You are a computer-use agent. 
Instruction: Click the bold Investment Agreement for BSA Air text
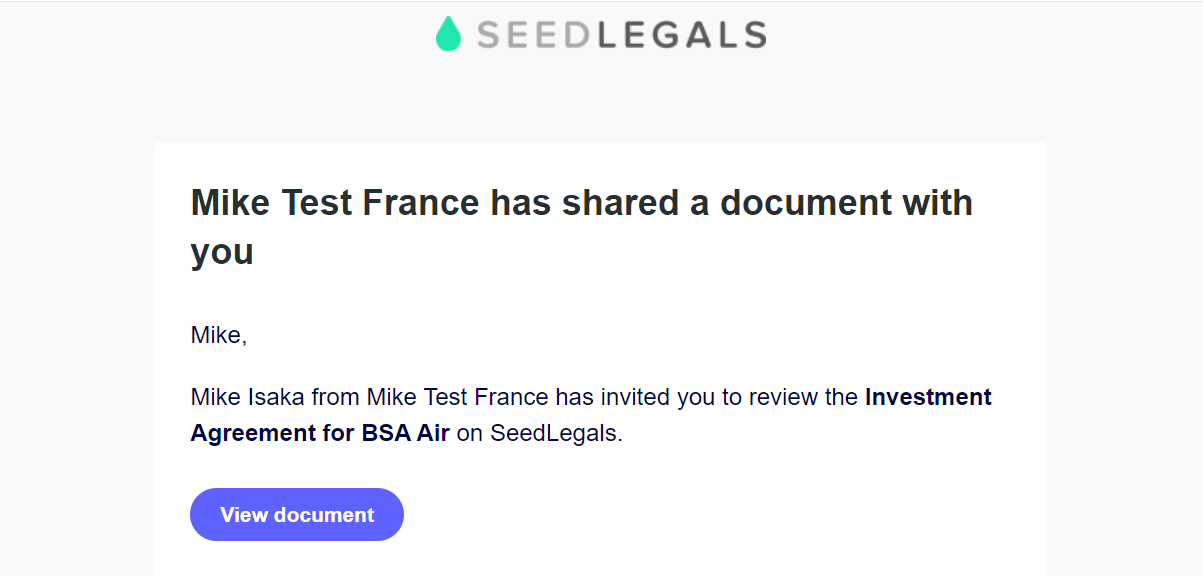[591, 415]
